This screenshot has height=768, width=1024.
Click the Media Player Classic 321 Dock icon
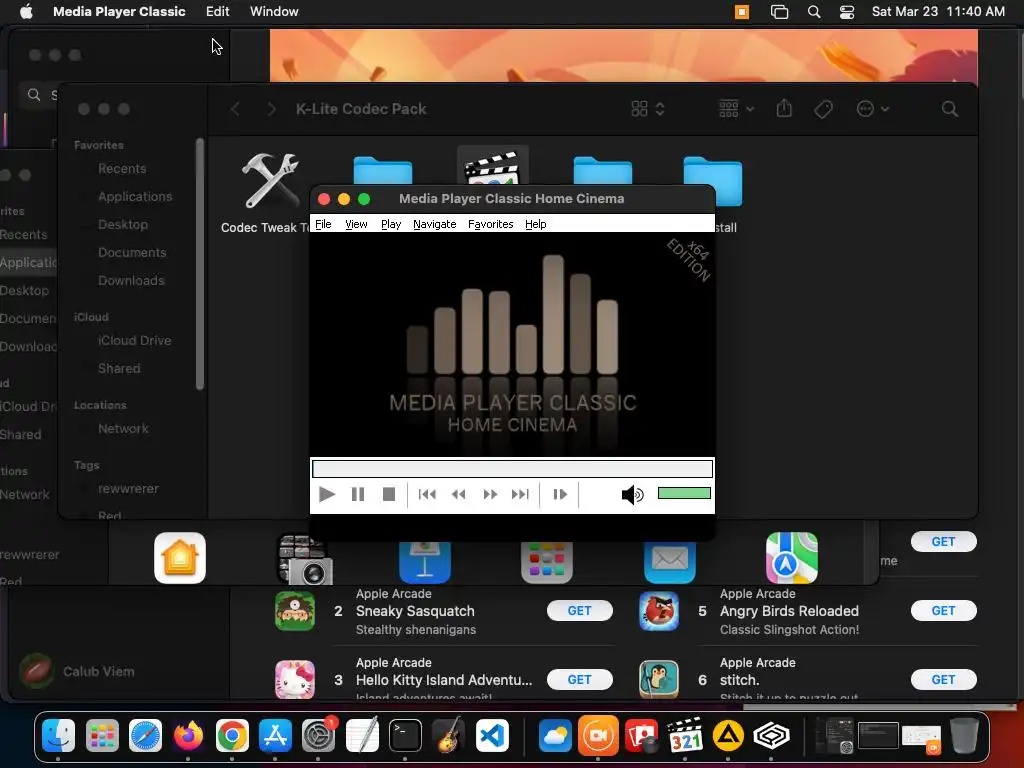(685, 736)
